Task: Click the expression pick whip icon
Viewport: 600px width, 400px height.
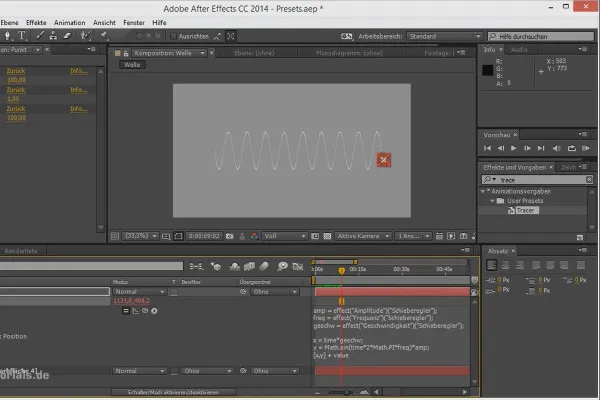Action: 145,311
